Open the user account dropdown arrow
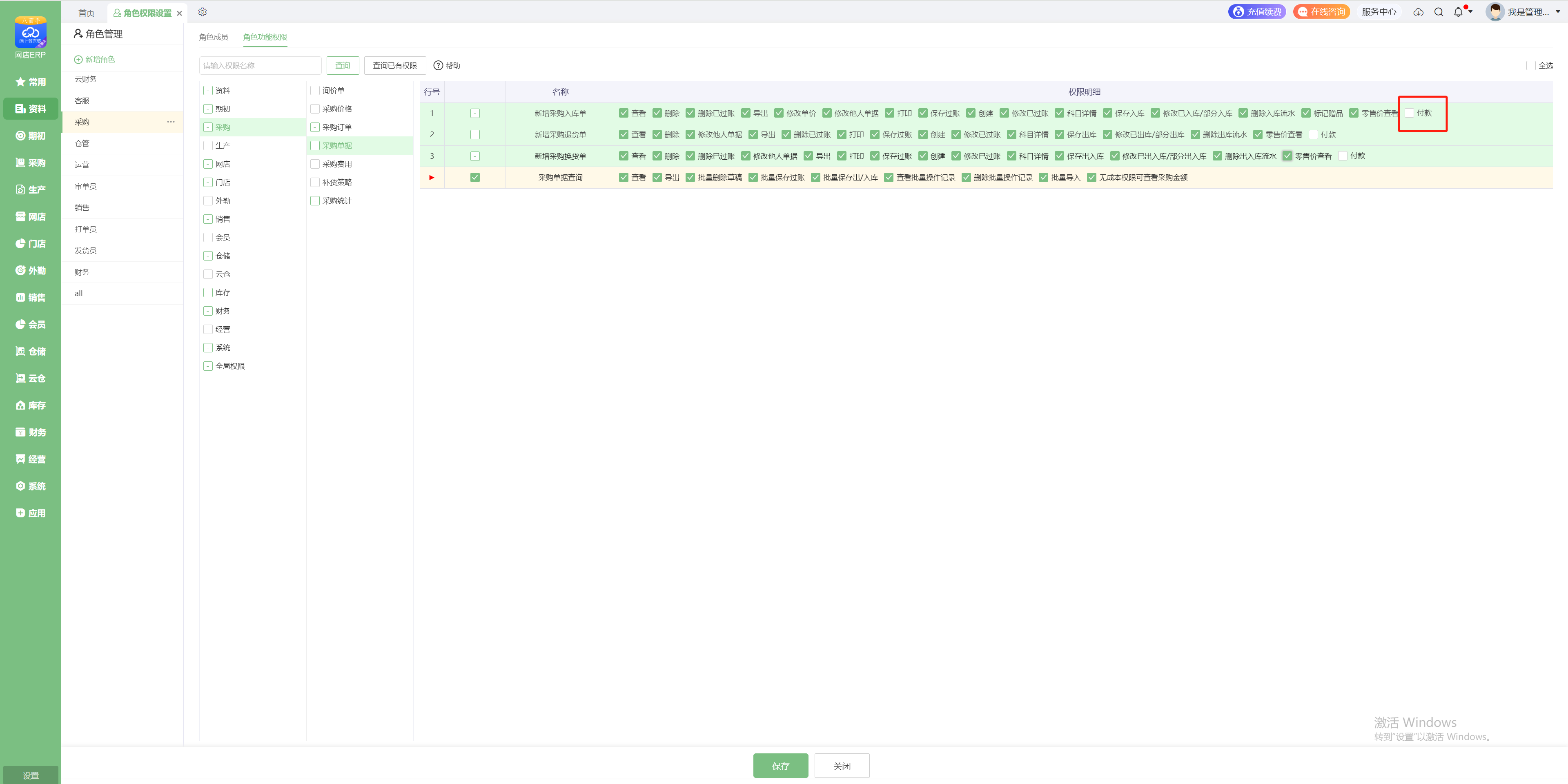 (x=1558, y=11)
